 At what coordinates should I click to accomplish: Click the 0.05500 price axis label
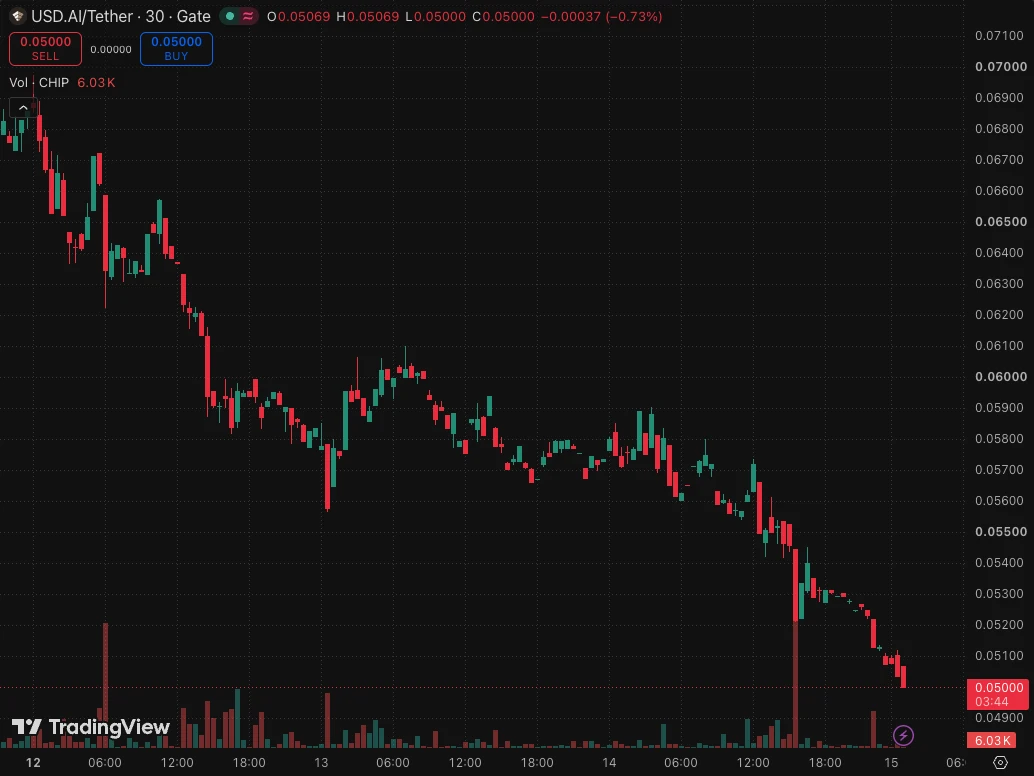click(x=1000, y=531)
